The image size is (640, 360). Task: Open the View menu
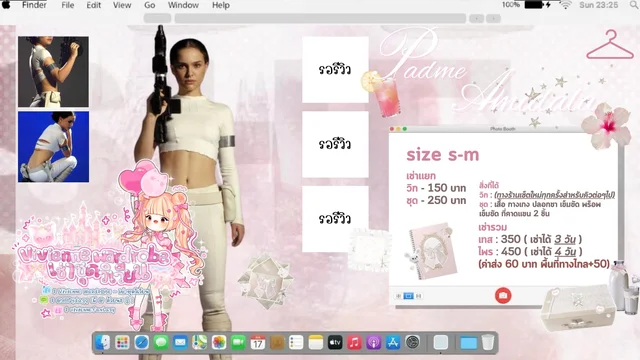pos(122,5)
